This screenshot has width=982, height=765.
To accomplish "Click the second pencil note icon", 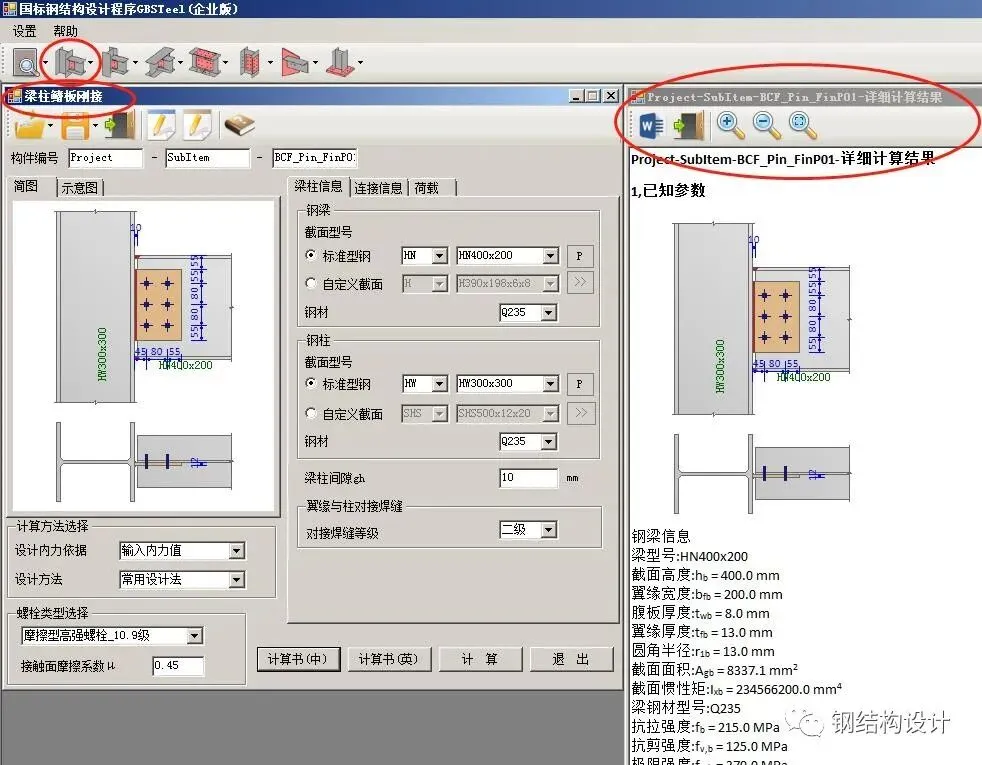I will pos(198,126).
